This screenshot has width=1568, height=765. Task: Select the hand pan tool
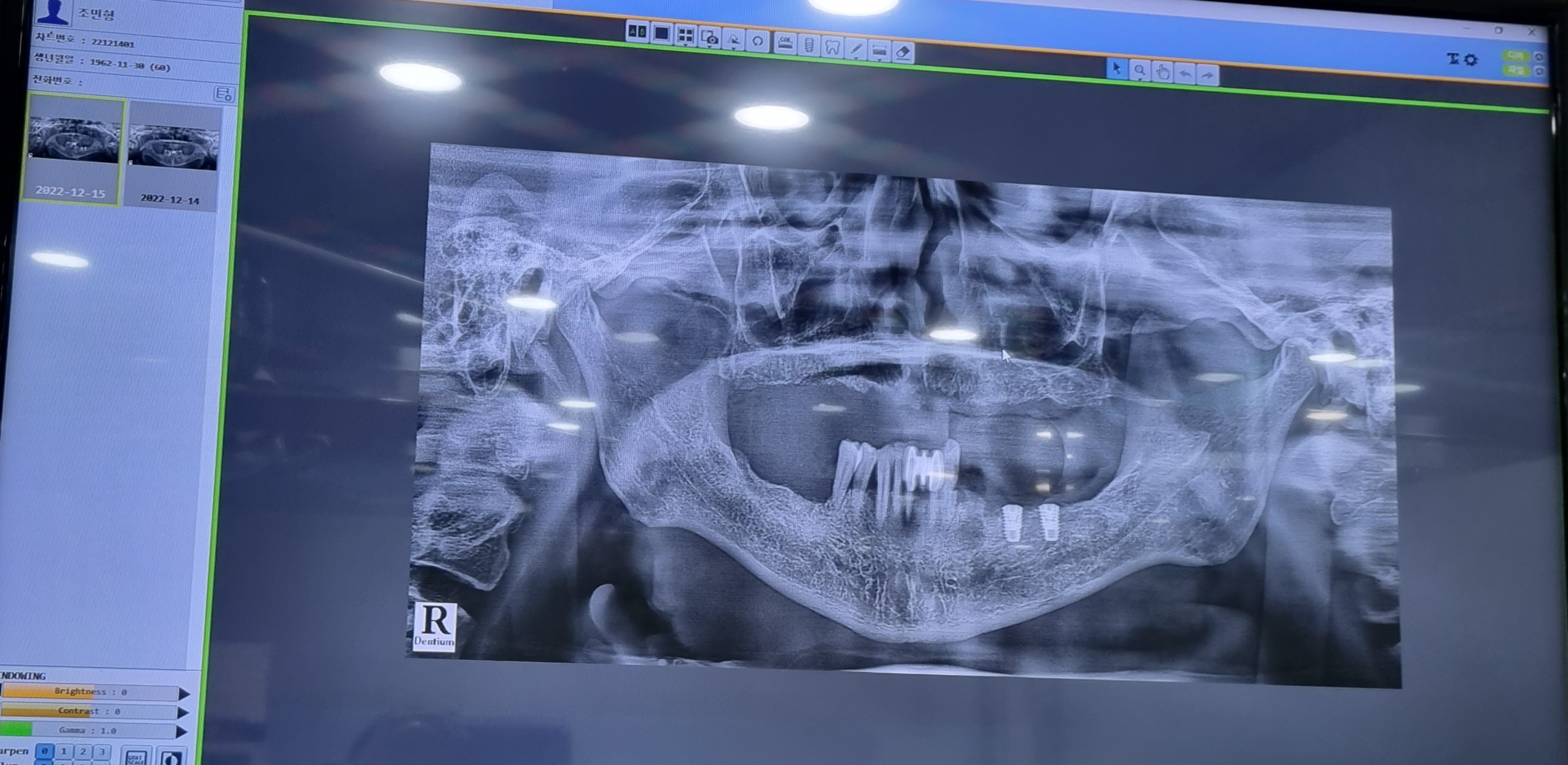(1163, 73)
